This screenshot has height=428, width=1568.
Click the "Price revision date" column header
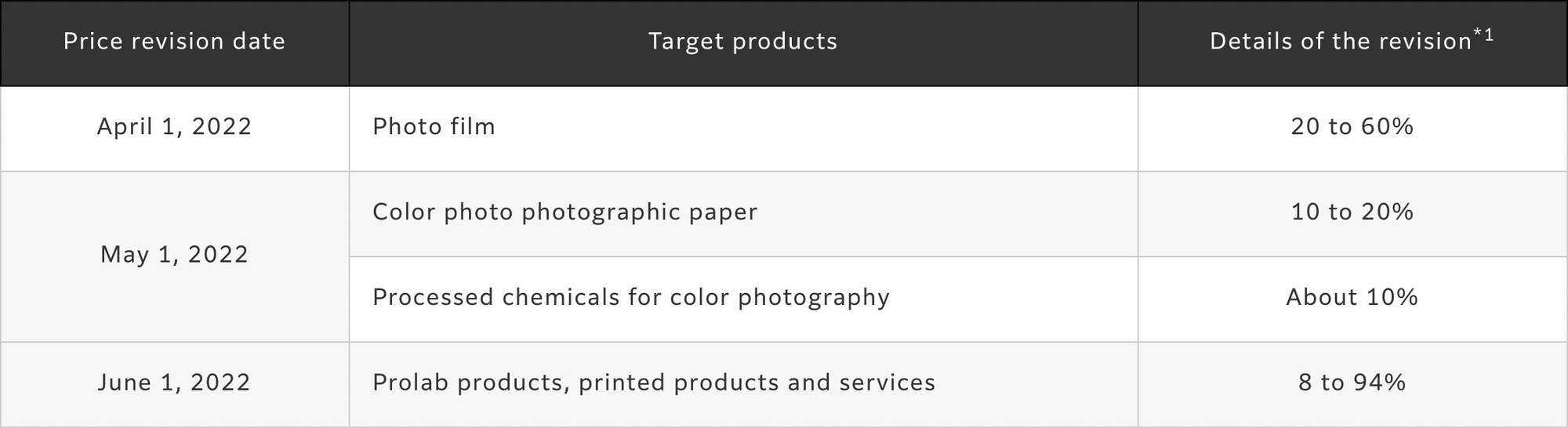pyautogui.click(x=174, y=42)
